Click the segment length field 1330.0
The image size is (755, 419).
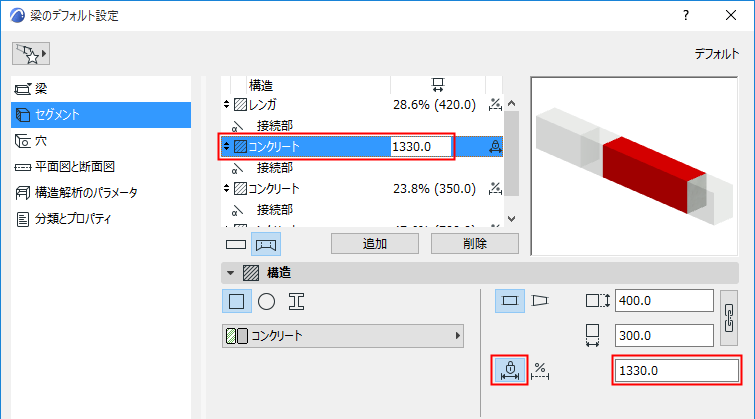pos(677,370)
